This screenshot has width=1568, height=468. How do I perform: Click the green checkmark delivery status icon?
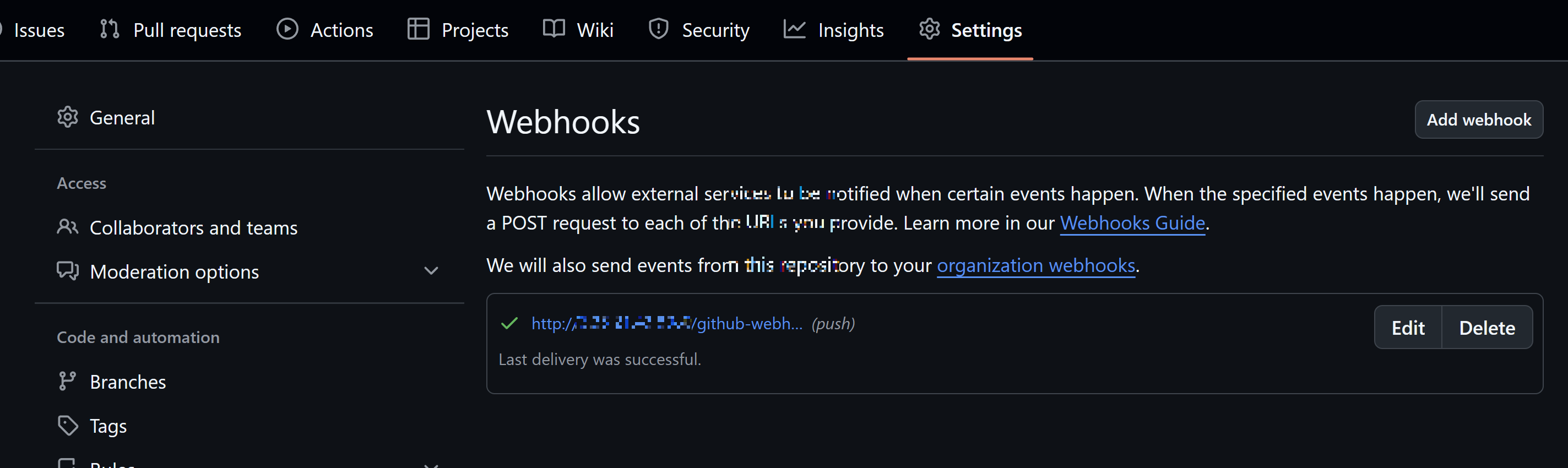509,323
